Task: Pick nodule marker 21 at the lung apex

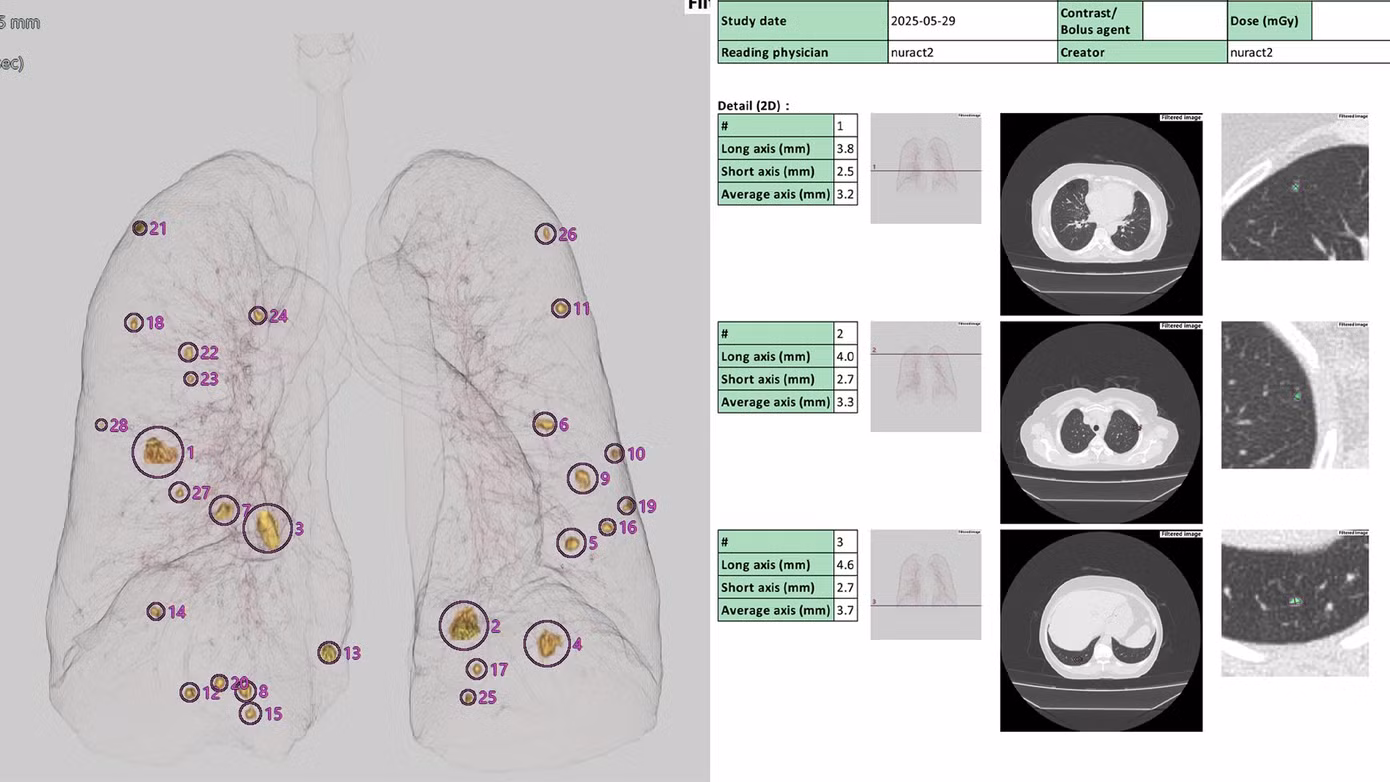Action: tap(140, 228)
